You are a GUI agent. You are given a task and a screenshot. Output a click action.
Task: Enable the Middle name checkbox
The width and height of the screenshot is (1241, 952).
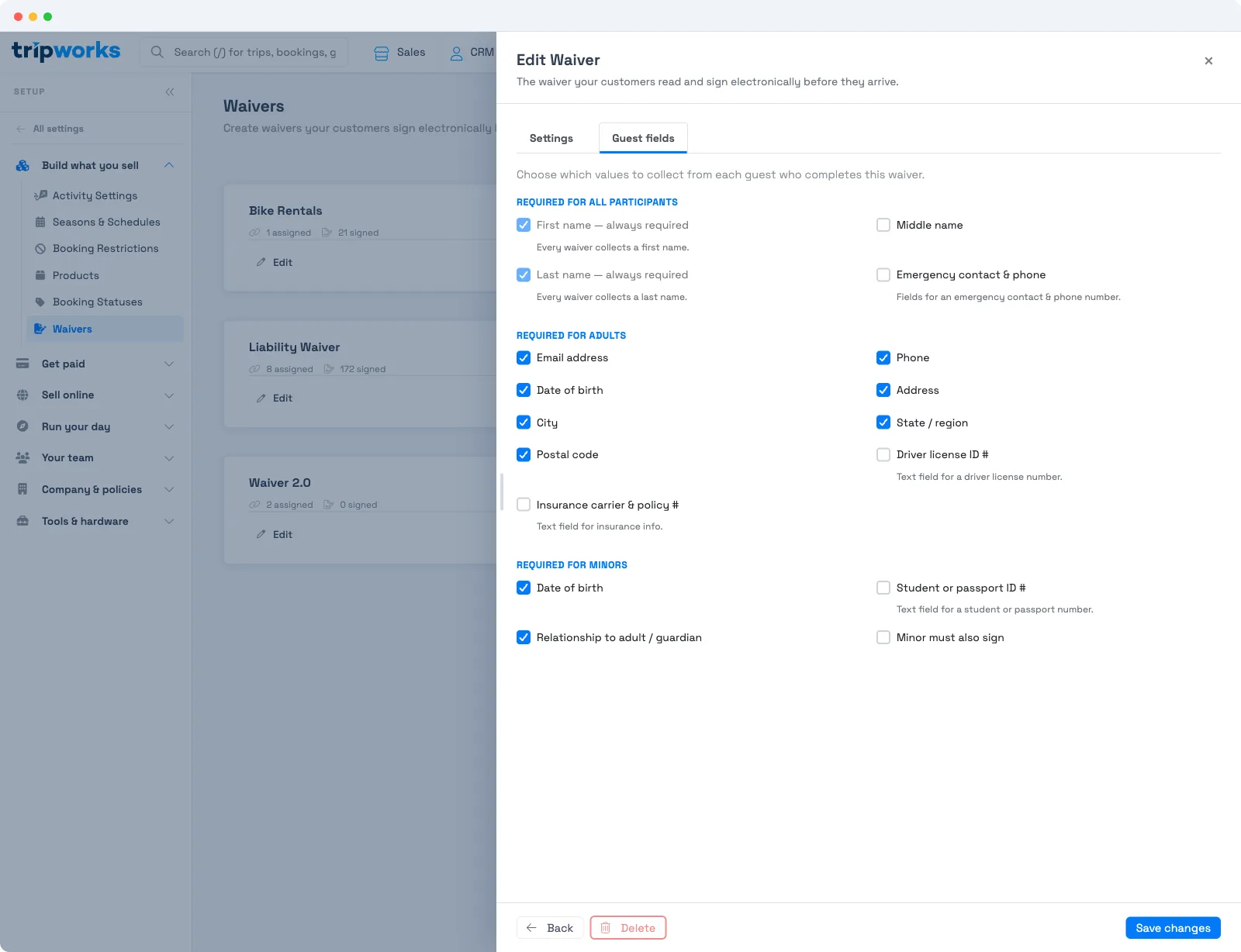[883, 225]
